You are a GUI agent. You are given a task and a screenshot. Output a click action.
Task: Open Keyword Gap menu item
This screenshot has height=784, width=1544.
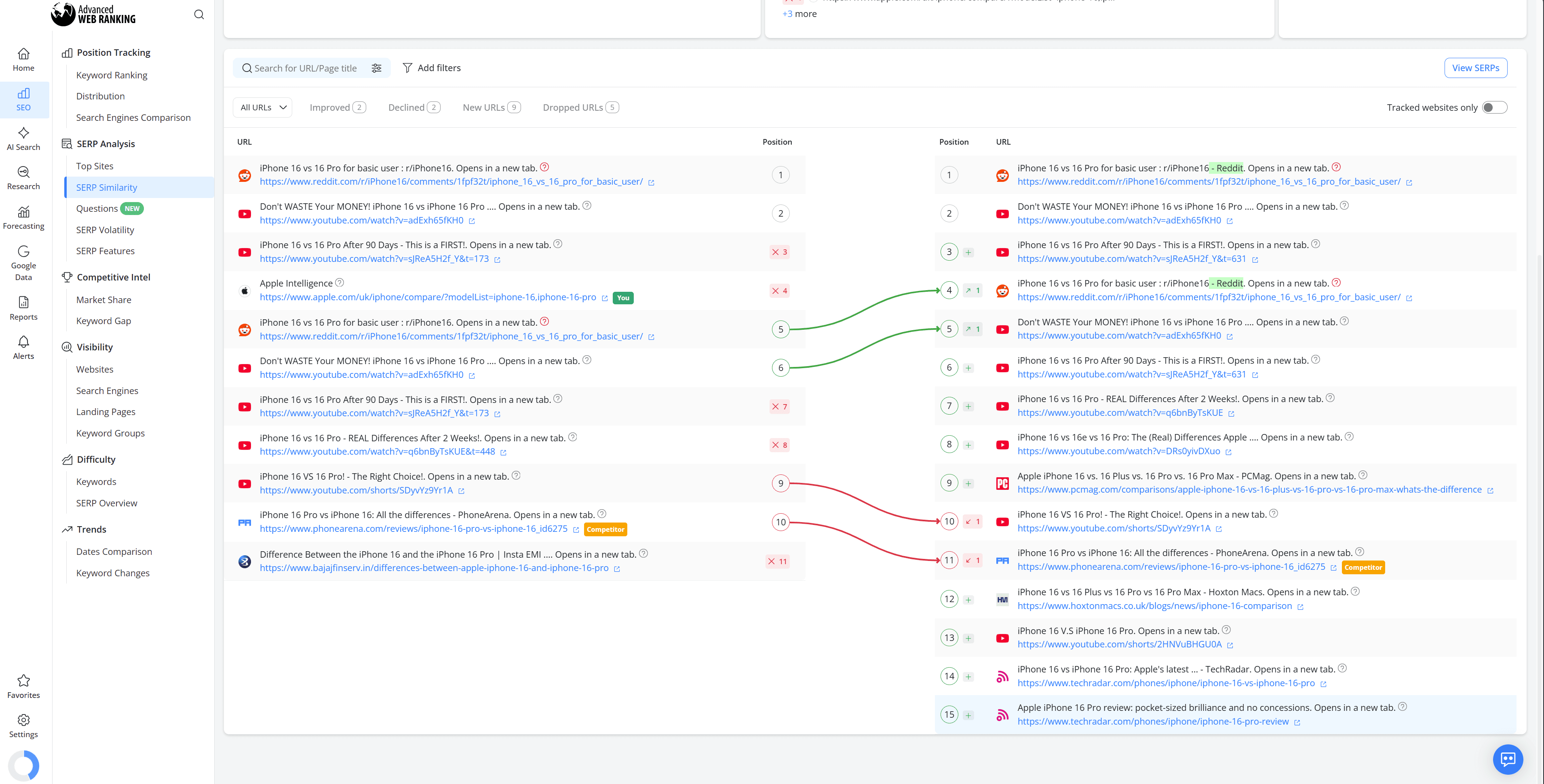click(x=104, y=321)
